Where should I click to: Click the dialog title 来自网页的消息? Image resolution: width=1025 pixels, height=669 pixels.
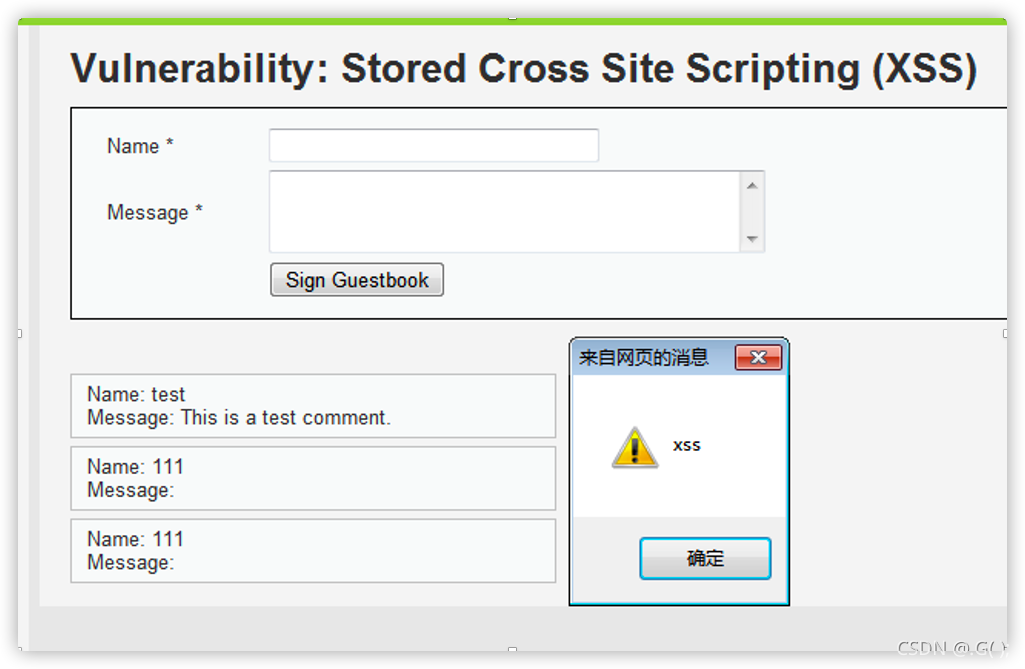pos(644,358)
